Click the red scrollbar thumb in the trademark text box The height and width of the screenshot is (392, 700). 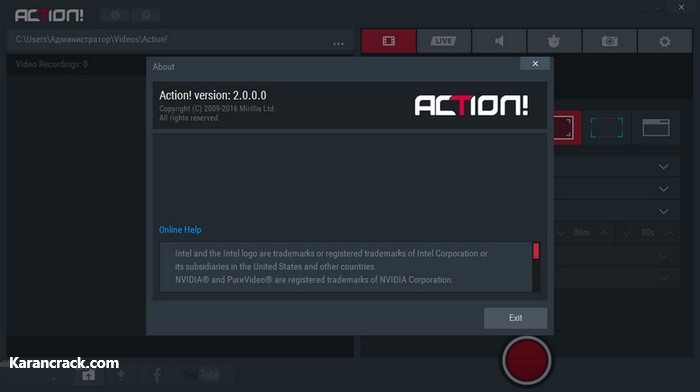[536, 251]
